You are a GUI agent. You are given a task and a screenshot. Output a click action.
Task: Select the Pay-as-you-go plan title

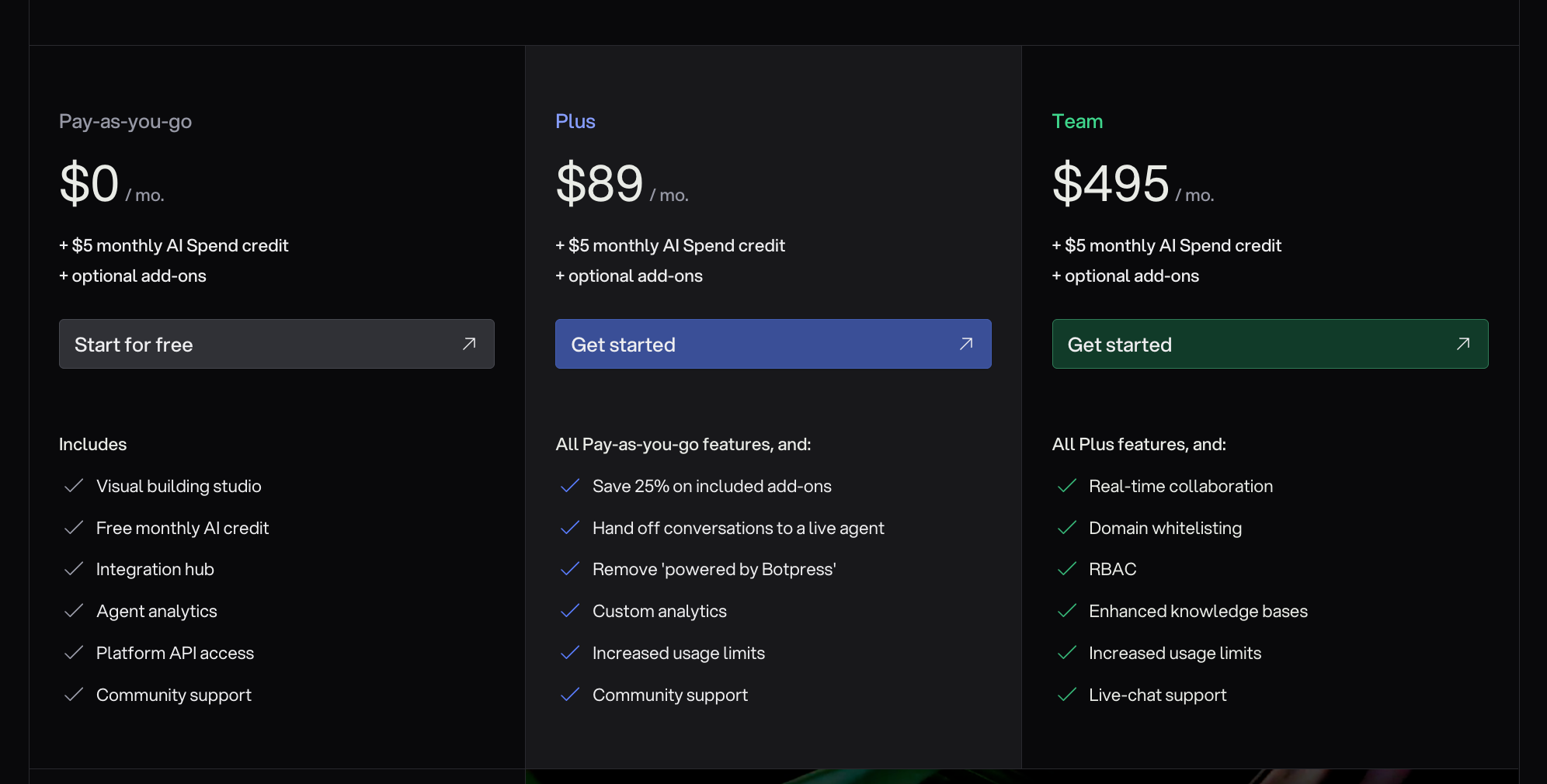point(125,122)
